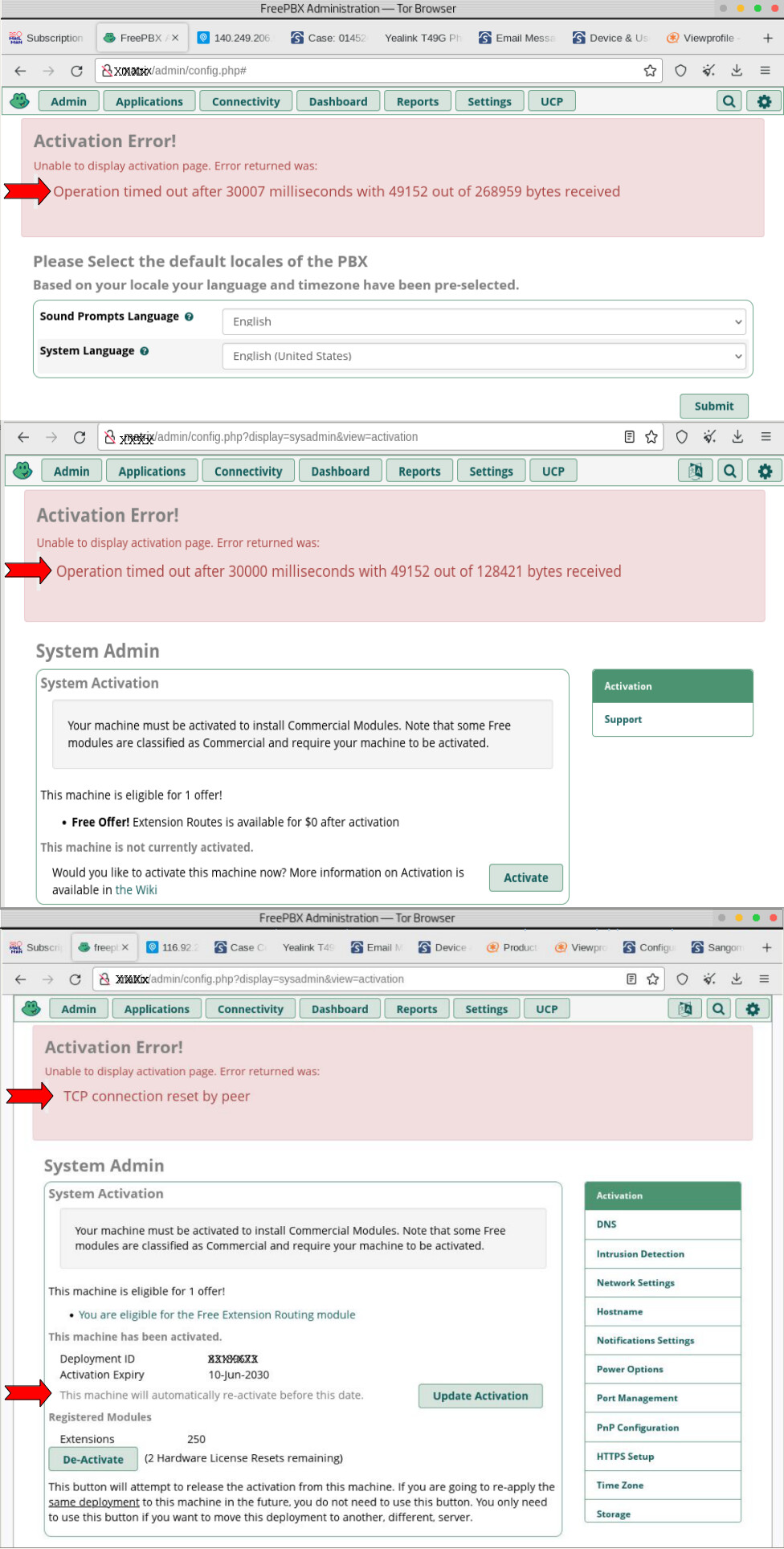Switch to the Email Messa browser tab
The height and width of the screenshot is (1549, 784).
pyautogui.click(x=517, y=38)
